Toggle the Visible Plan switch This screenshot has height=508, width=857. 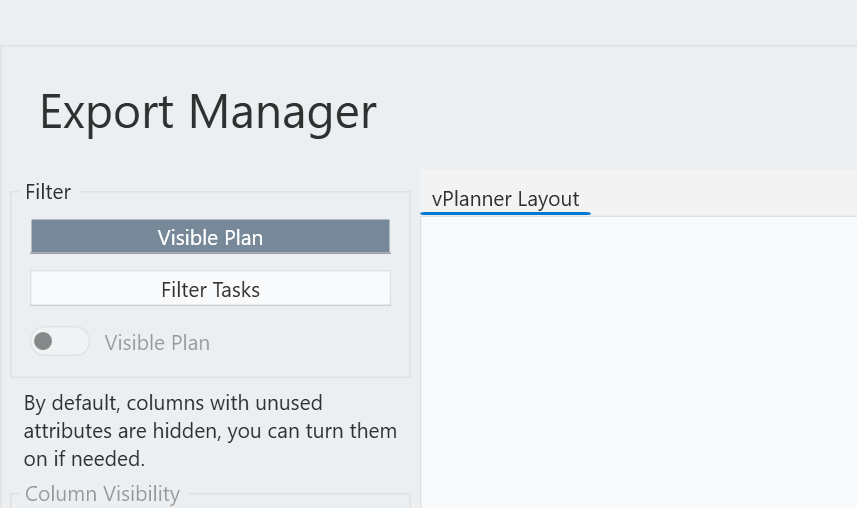click(x=59, y=342)
